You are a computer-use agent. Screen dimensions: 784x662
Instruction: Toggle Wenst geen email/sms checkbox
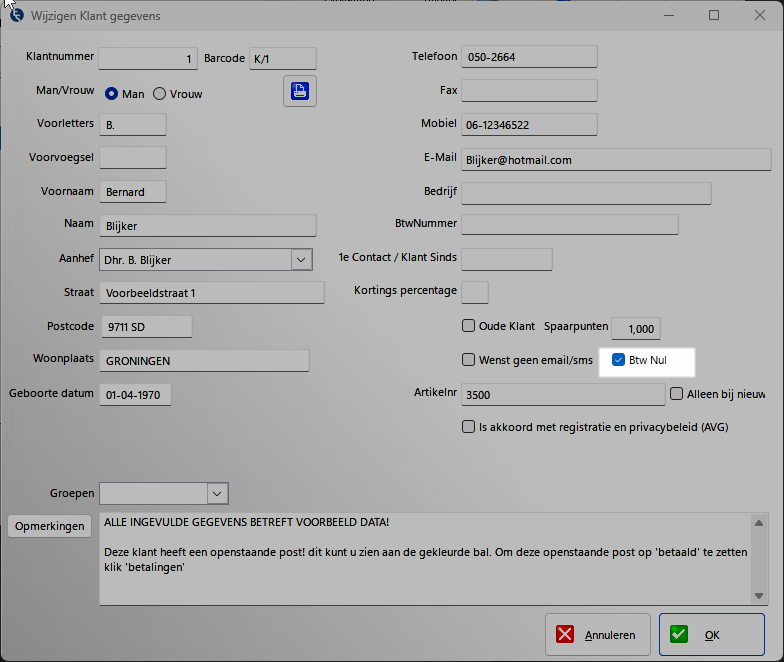coord(468,360)
